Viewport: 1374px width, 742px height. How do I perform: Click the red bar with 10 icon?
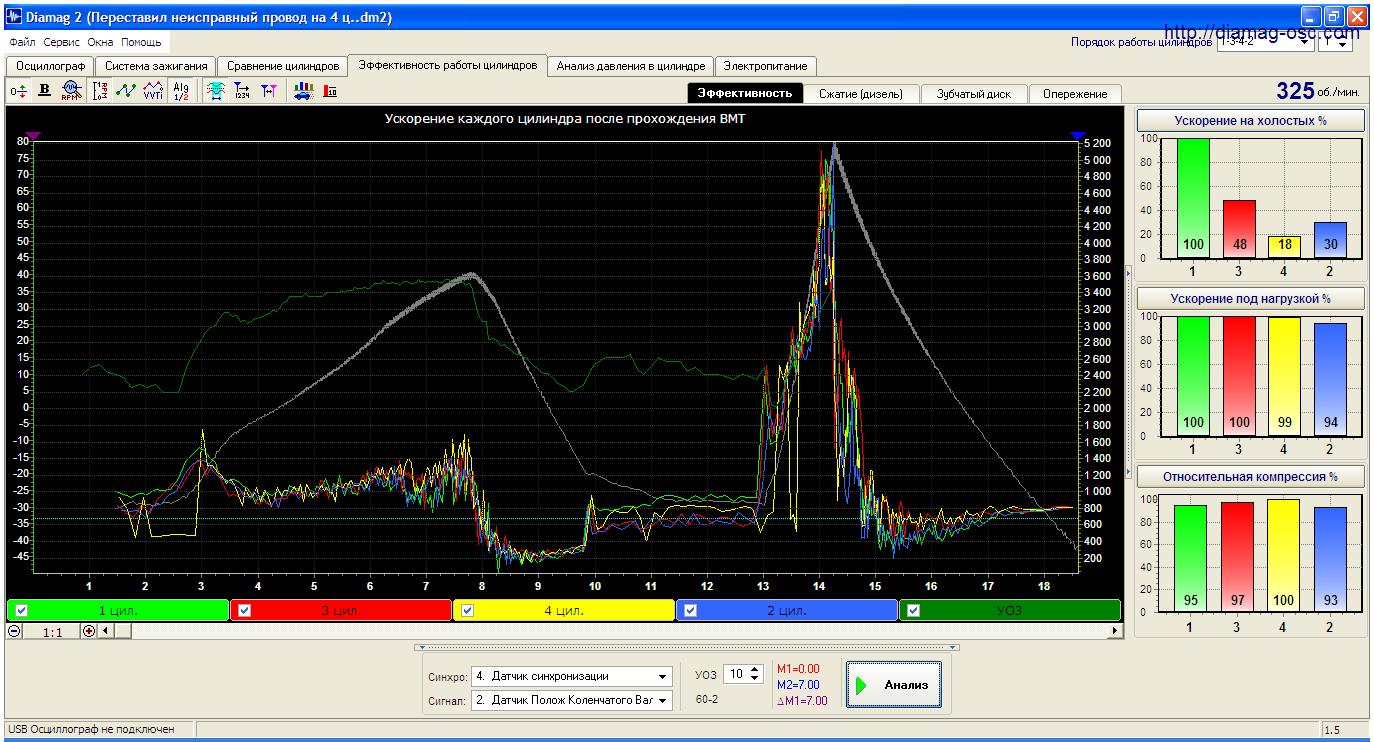[330, 91]
